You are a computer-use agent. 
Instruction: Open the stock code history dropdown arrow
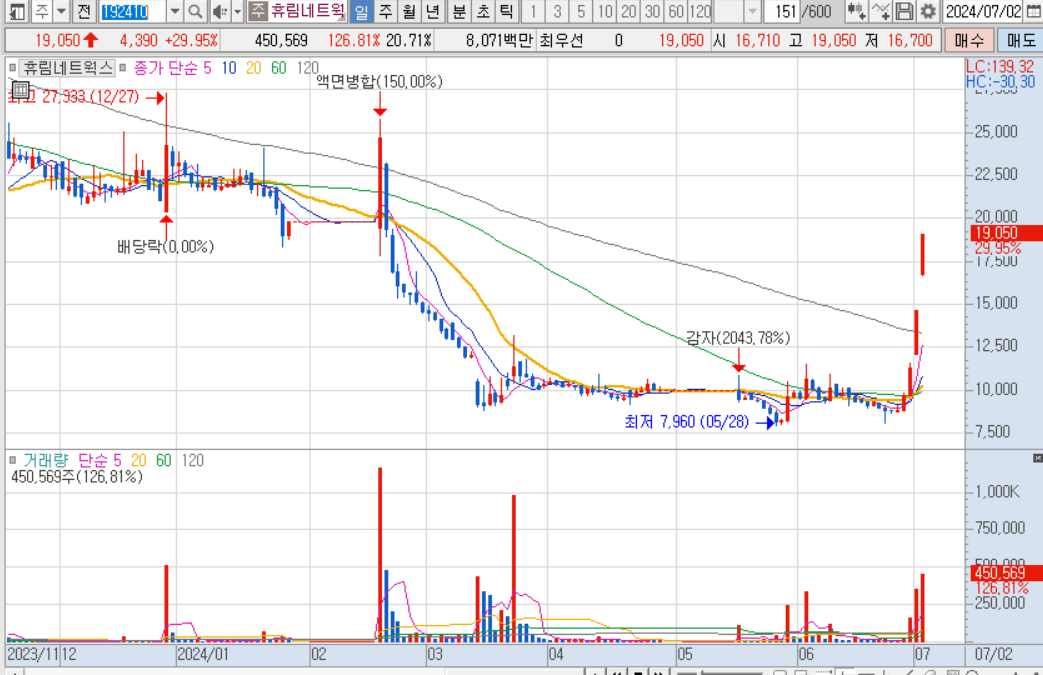(x=175, y=11)
